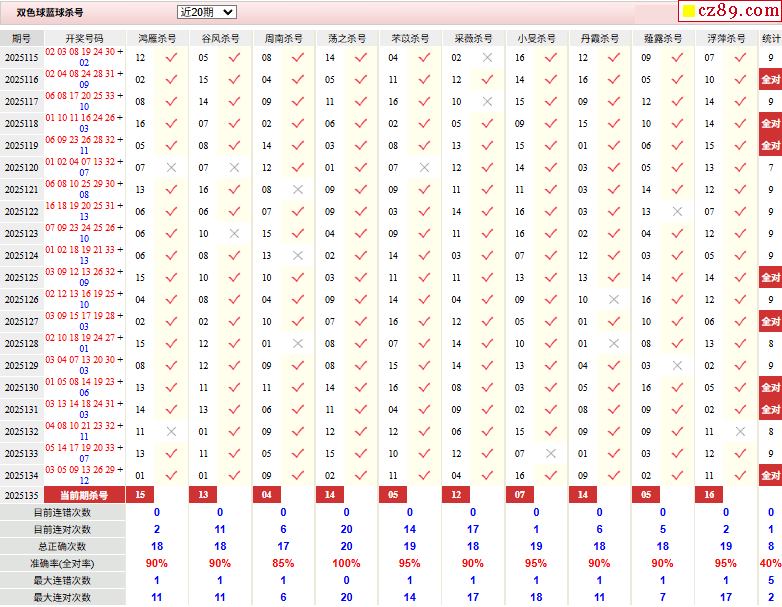Click the gray X in 丹霞杀号 for 2025126

pos(614,300)
